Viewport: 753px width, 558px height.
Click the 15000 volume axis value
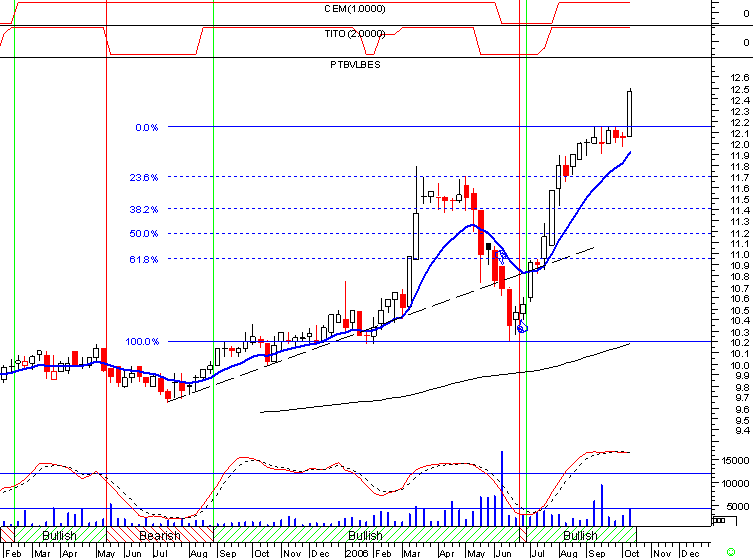click(735, 460)
